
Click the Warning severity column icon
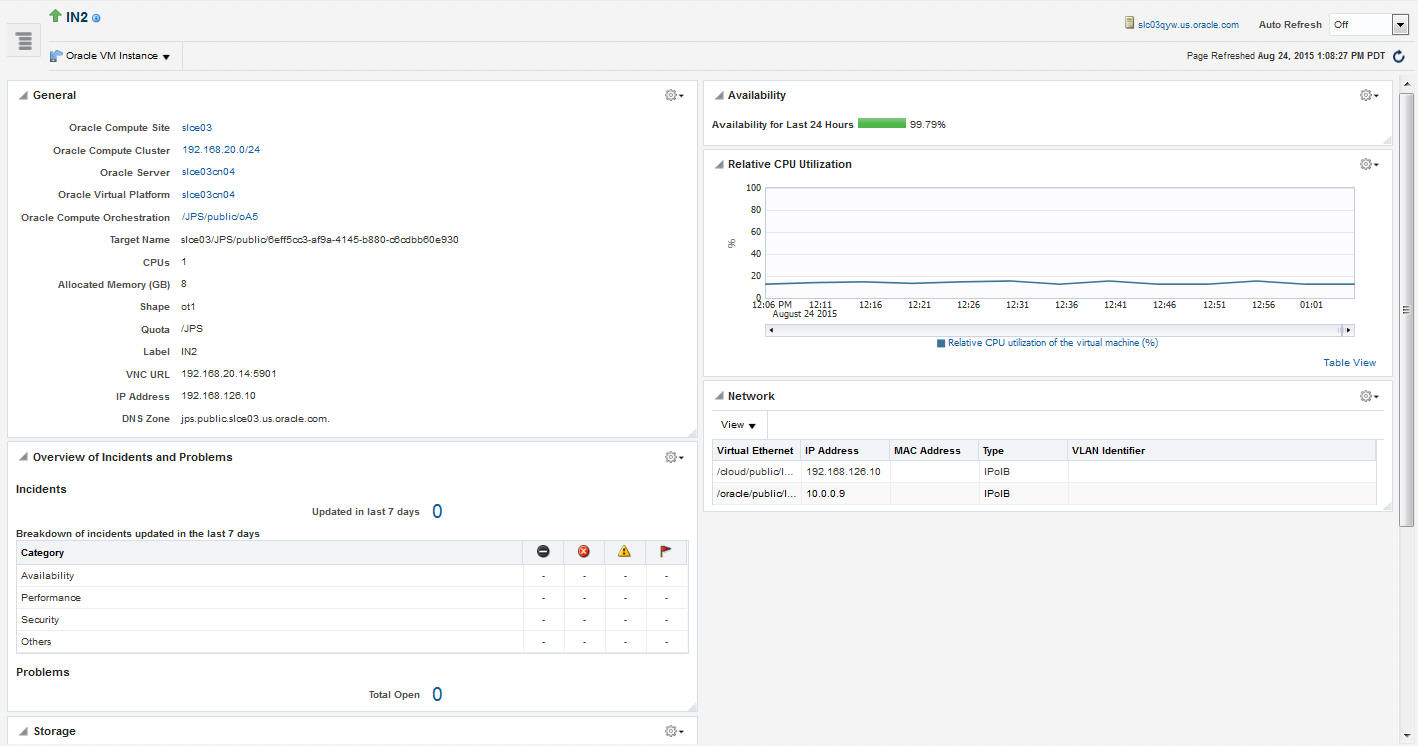click(x=624, y=552)
